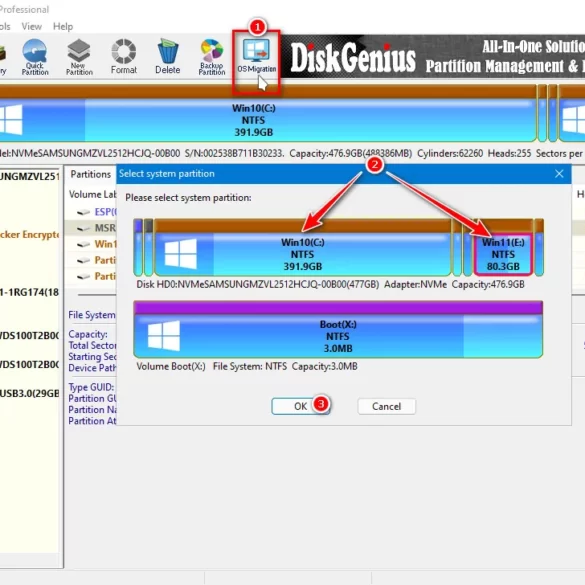
Task: Select the USB3.0(29GB disk in the sidebar
Action: (29, 394)
